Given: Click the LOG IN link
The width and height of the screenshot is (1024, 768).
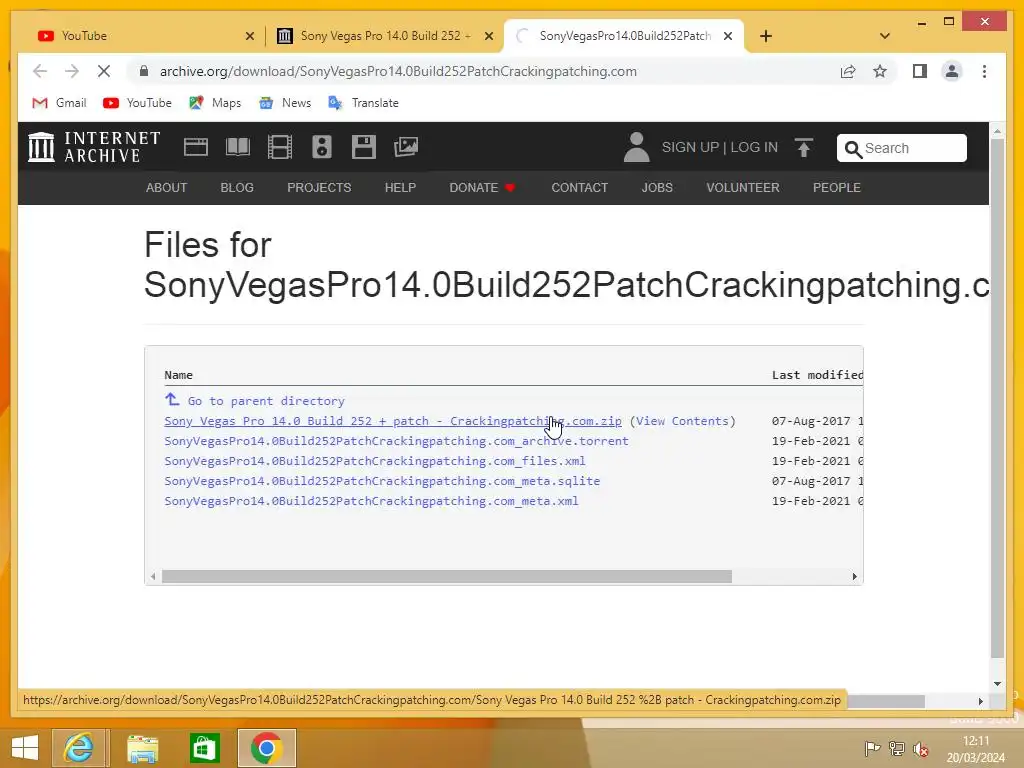Looking at the screenshot, I should 754,148.
